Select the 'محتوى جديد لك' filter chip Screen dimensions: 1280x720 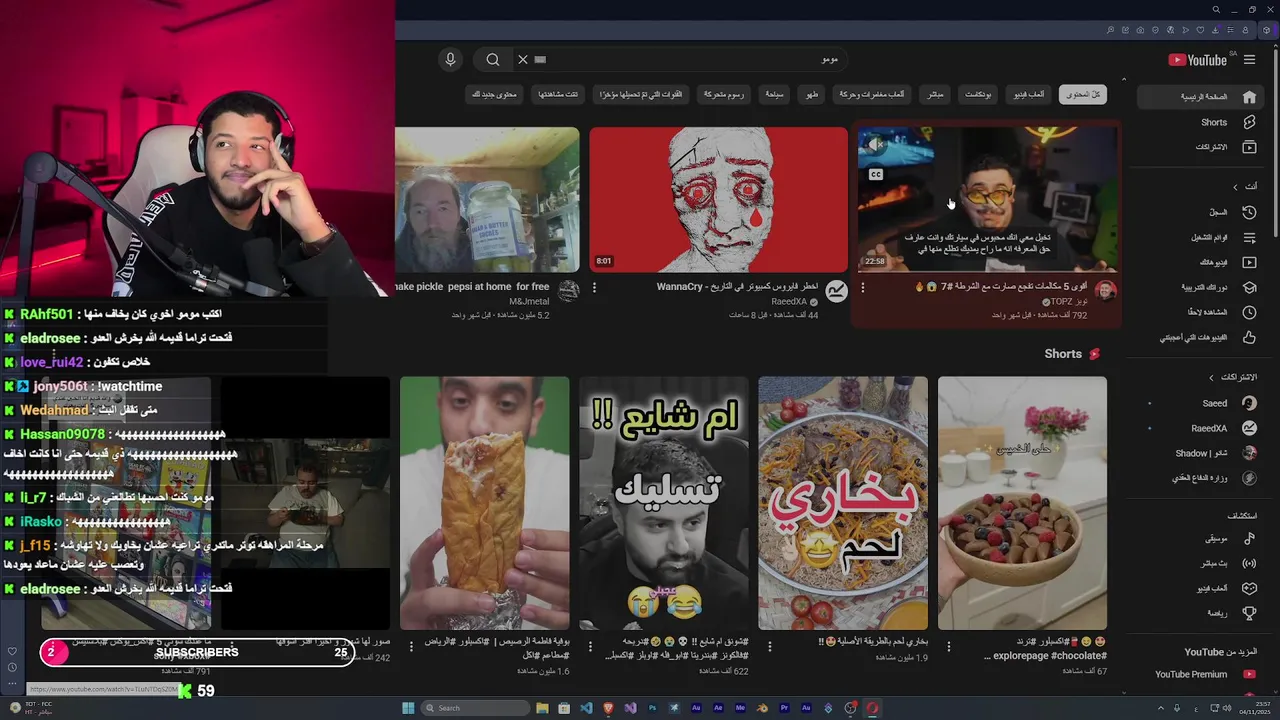(x=495, y=94)
